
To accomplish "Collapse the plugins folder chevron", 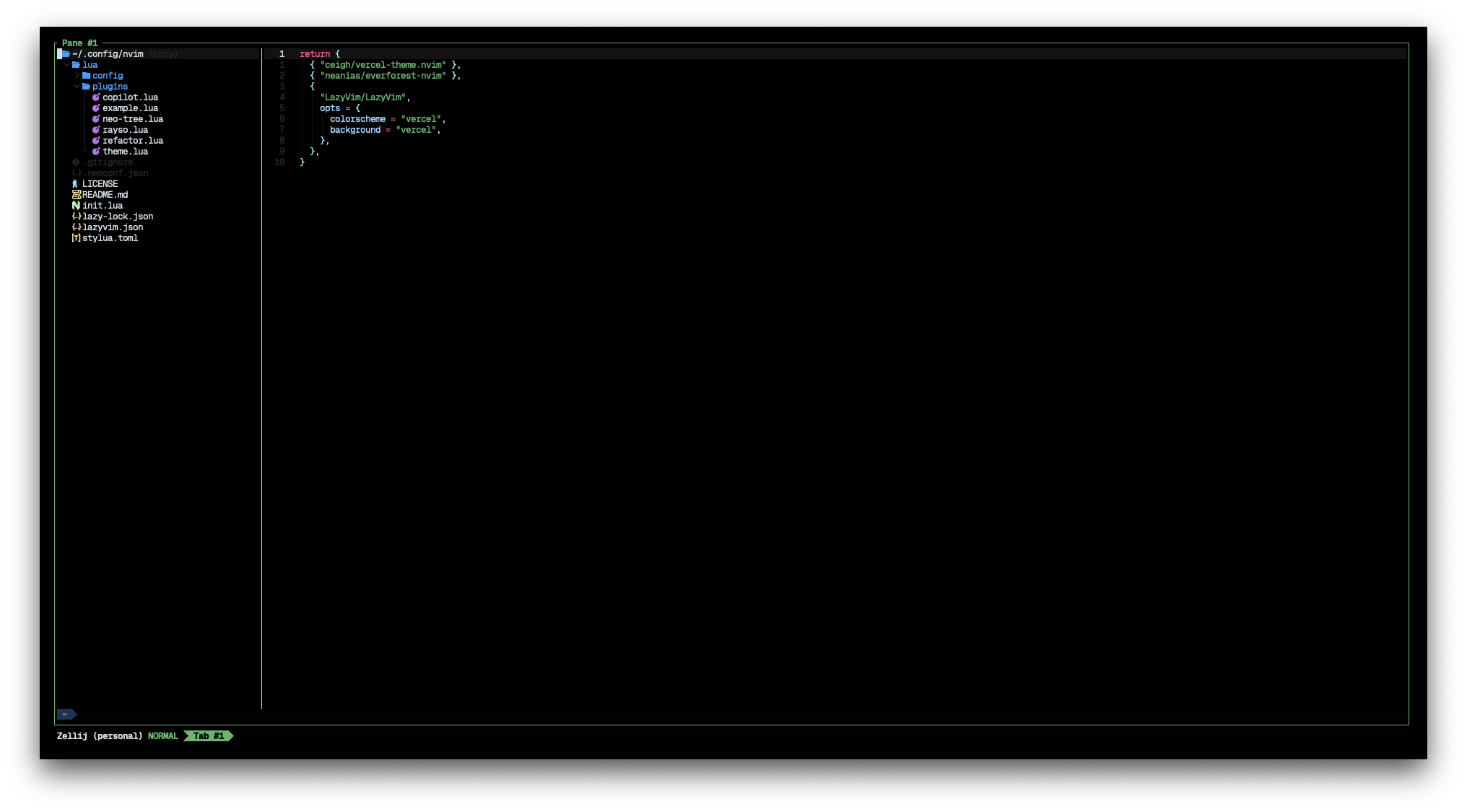I will coord(77,87).
